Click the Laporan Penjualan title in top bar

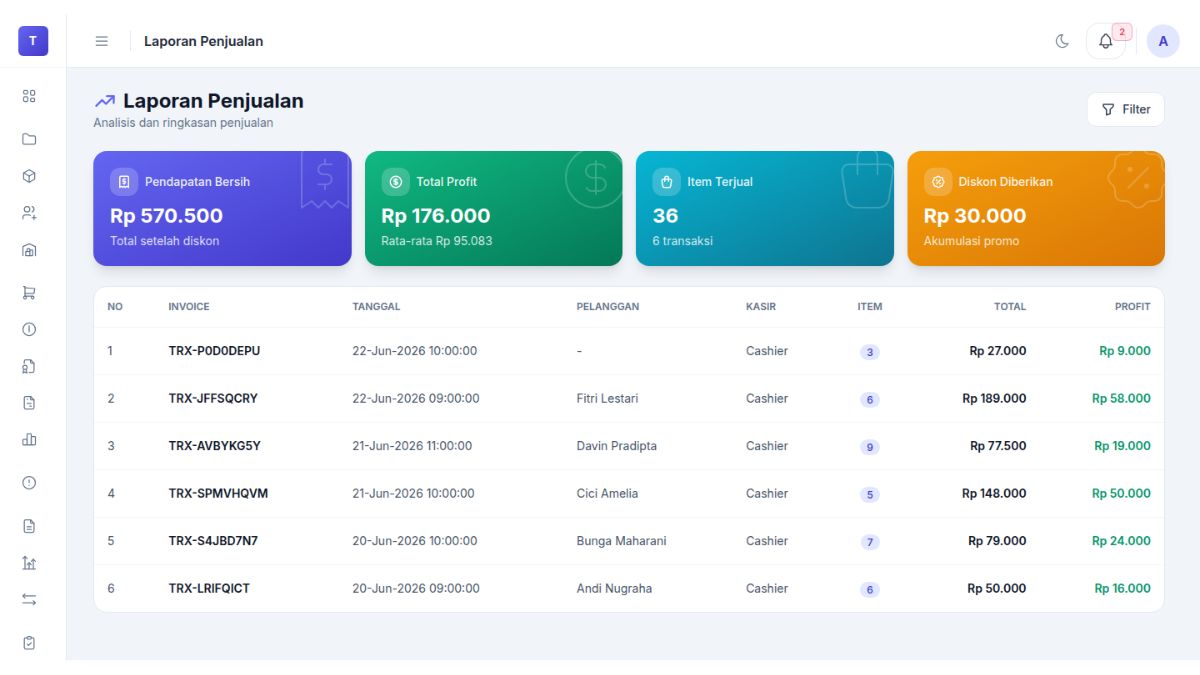click(x=204, y=41)
